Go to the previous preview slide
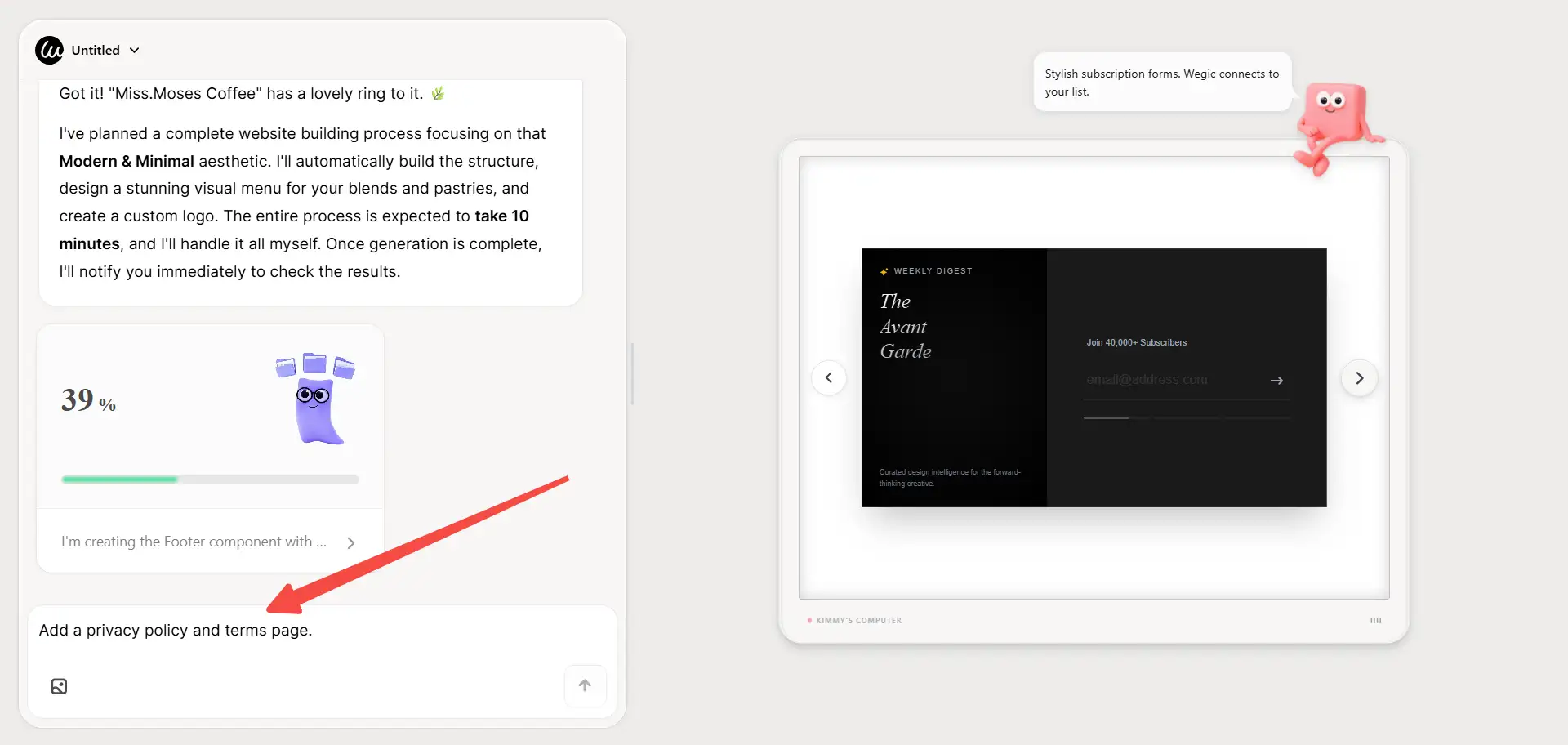1568x745 pixels. coord(829,377)
